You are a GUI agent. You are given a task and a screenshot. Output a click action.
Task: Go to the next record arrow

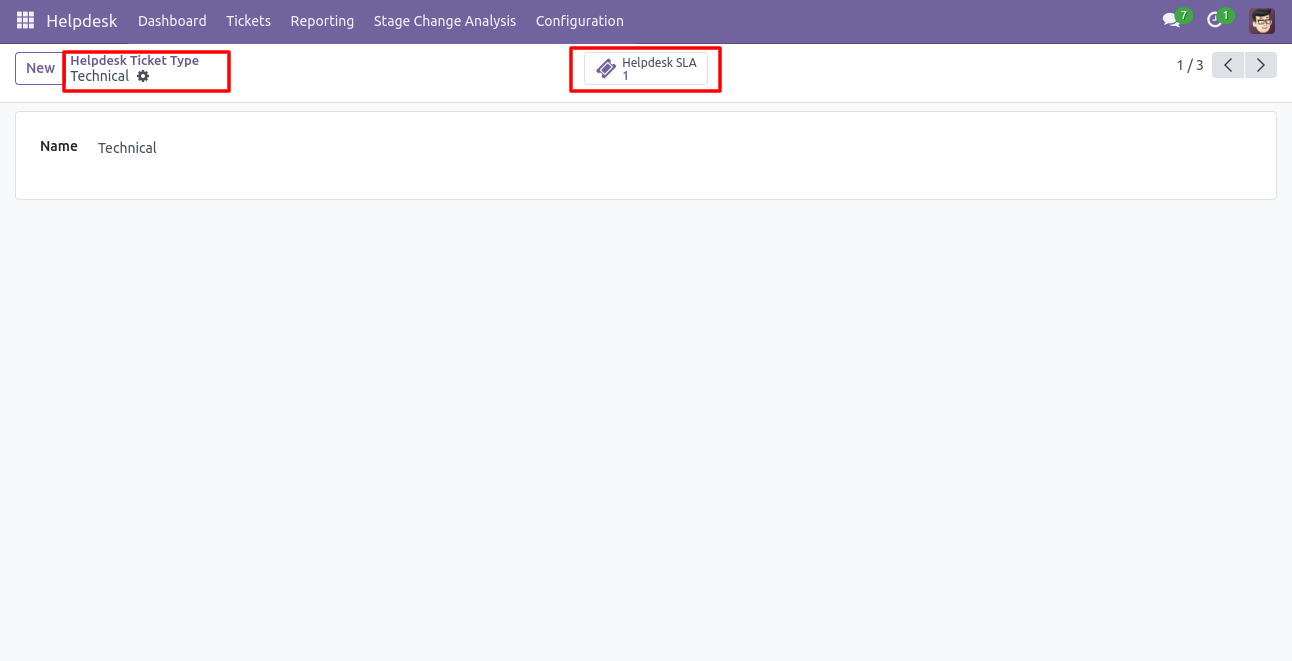tap(1261, 66)
